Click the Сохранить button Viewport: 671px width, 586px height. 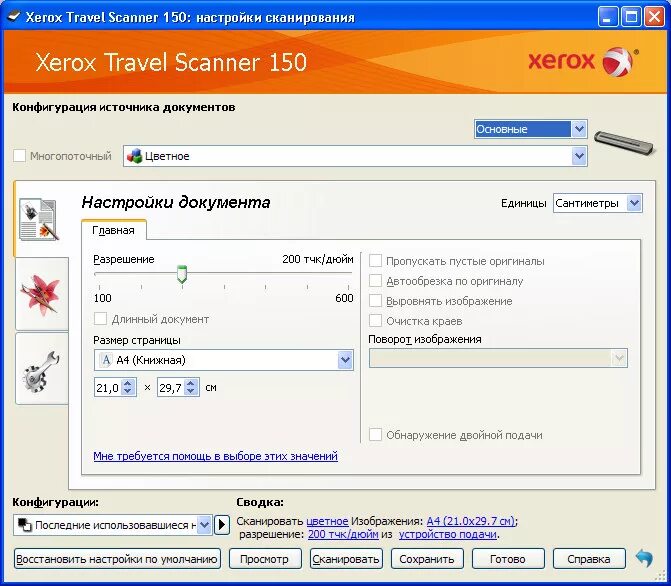coord(427,559)
